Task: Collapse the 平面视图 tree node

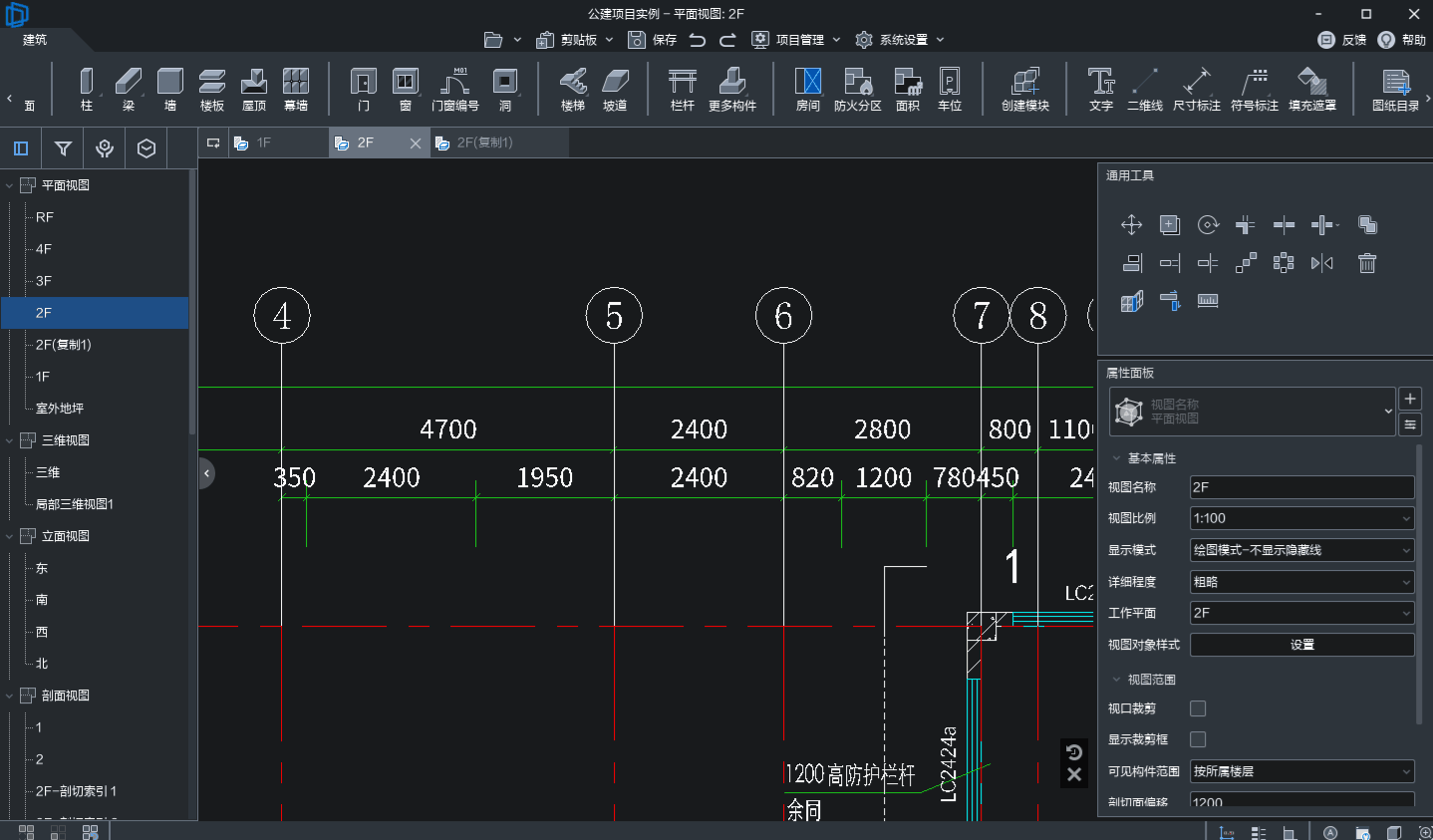Action: point(10,185)
